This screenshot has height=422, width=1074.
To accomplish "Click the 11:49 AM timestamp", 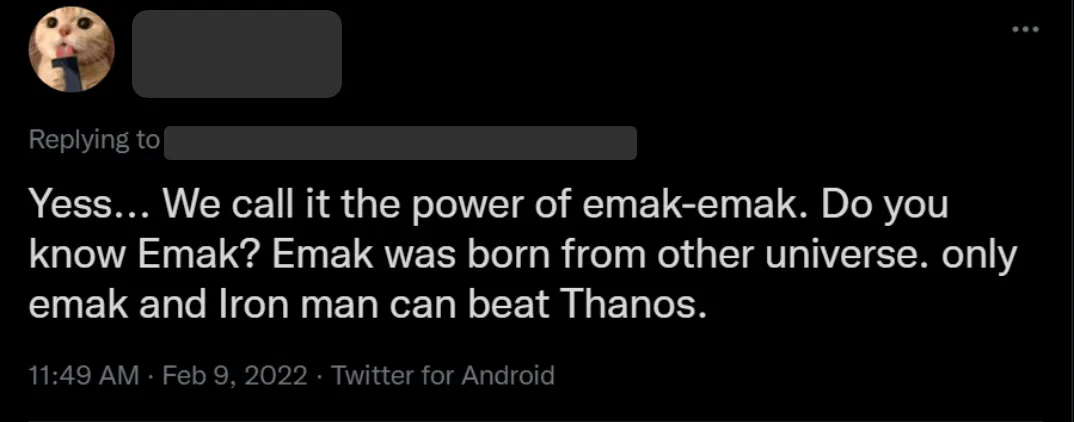I will [84, 375].
